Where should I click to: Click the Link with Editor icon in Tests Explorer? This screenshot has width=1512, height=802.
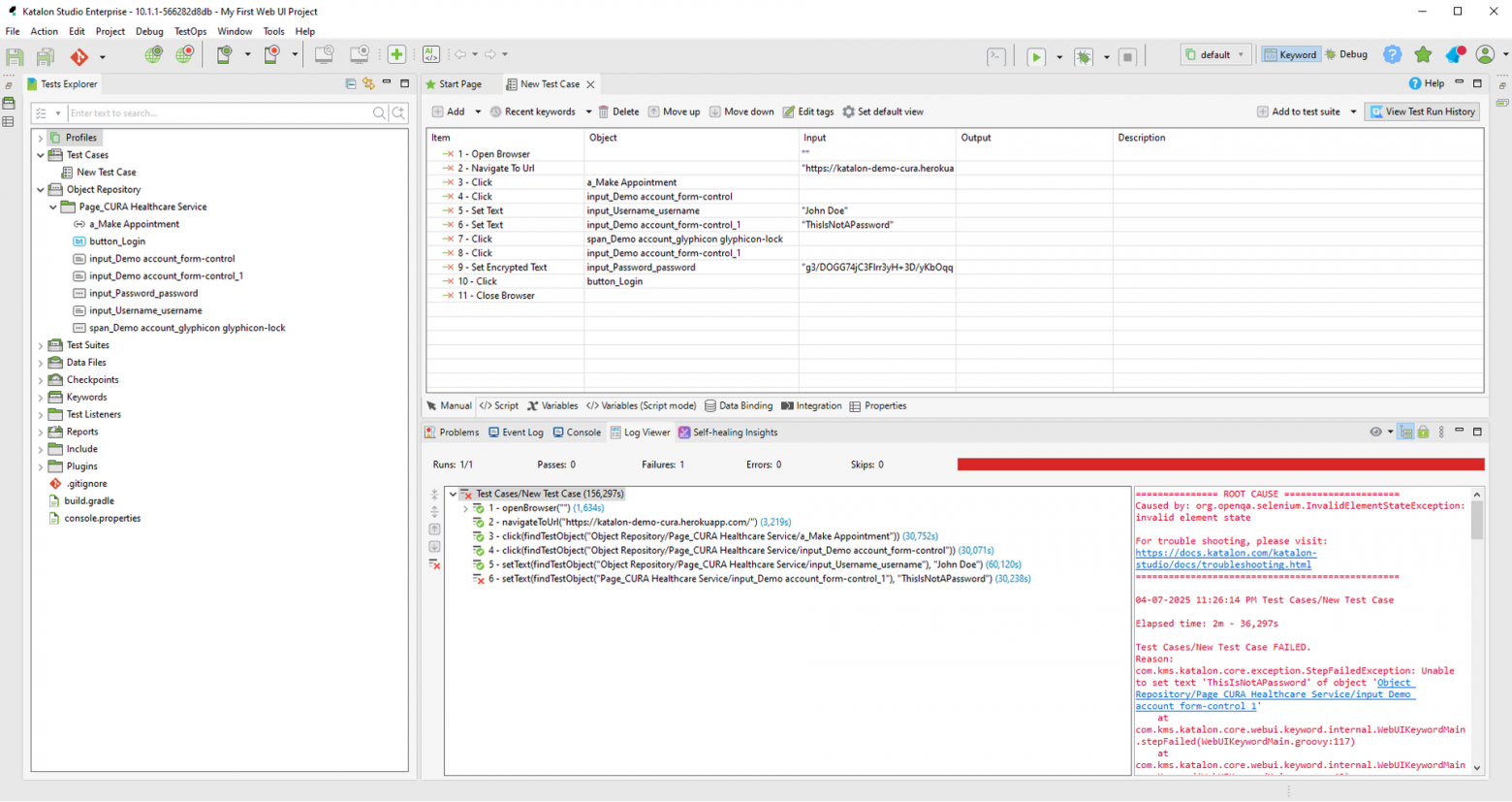(x=368, y=84)
